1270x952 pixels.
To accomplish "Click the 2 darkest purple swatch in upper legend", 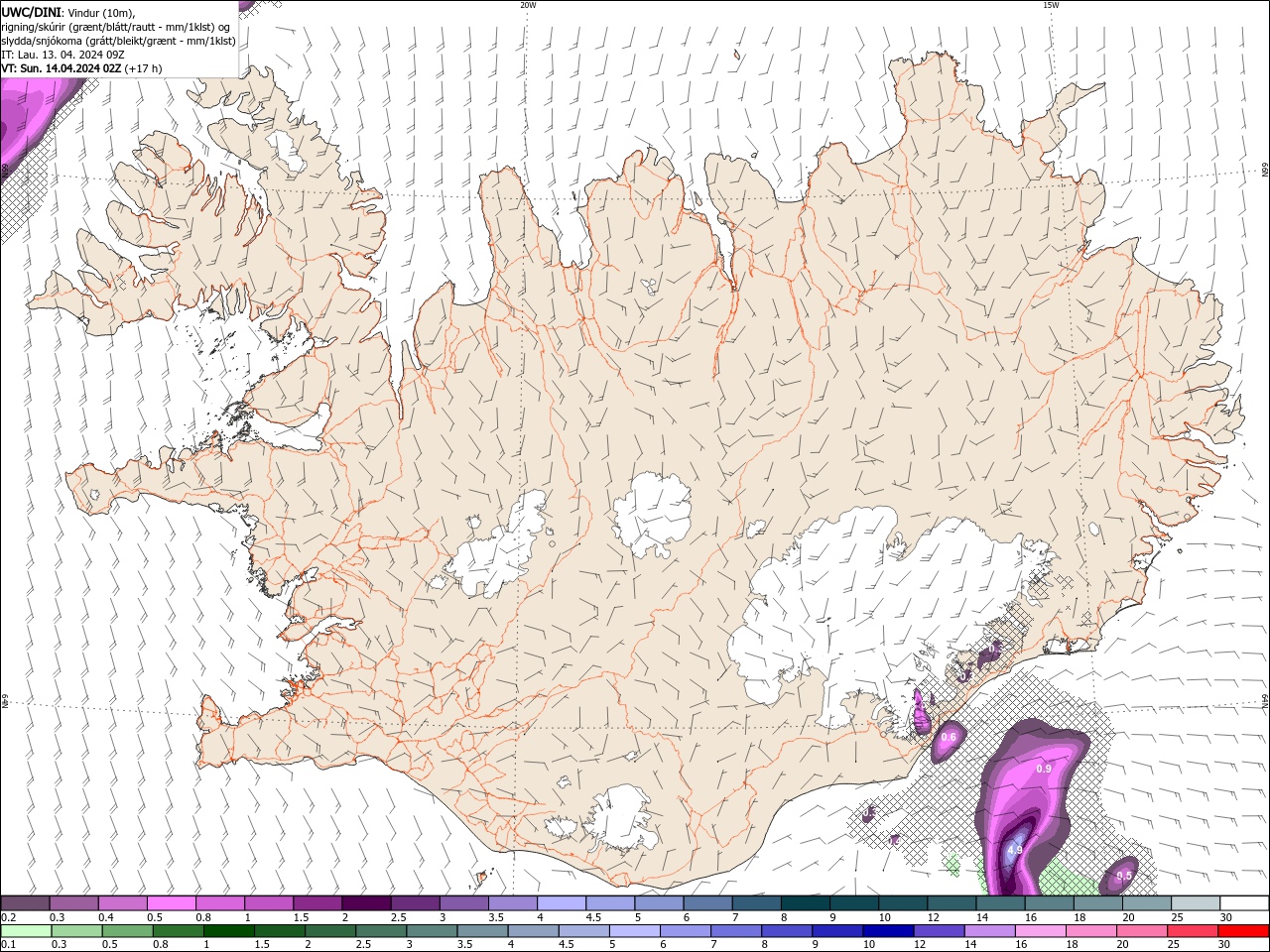I will point(366,903).
